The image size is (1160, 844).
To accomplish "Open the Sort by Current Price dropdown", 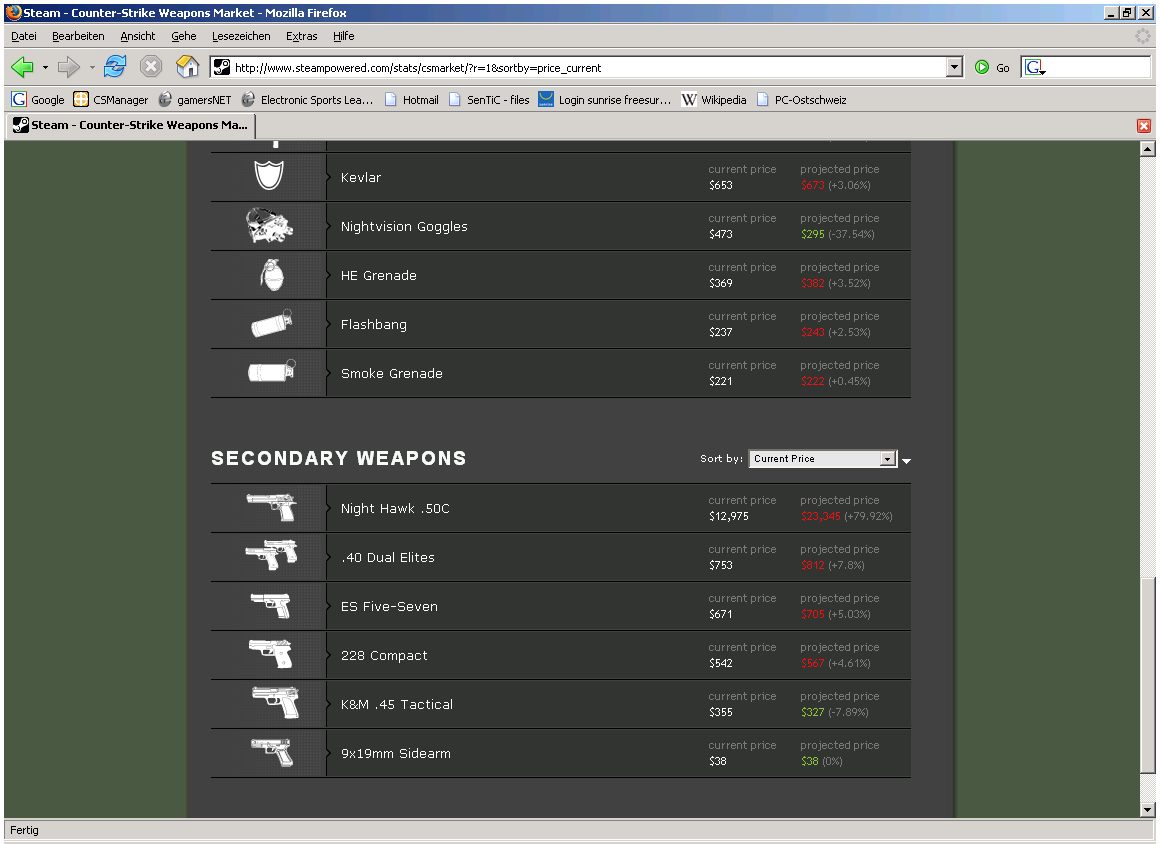I will [823, 459].
